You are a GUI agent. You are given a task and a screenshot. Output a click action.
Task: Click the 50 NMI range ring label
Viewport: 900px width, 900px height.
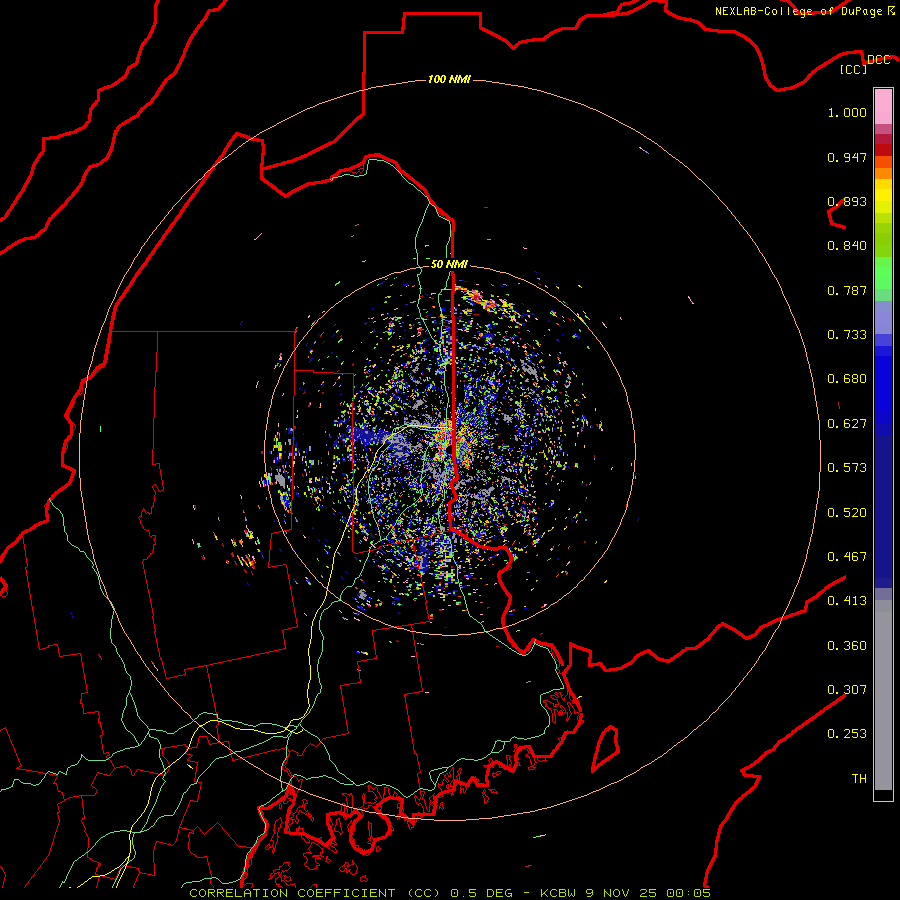point(449,264)
